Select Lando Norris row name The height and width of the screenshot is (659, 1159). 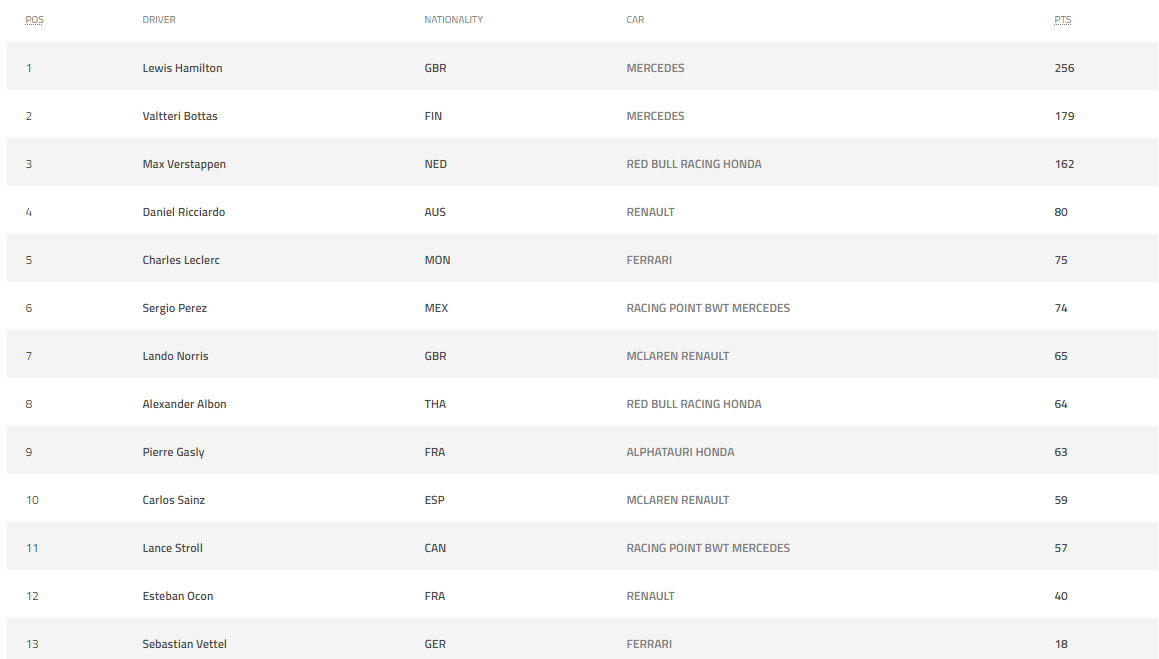[x=175, y=356]
